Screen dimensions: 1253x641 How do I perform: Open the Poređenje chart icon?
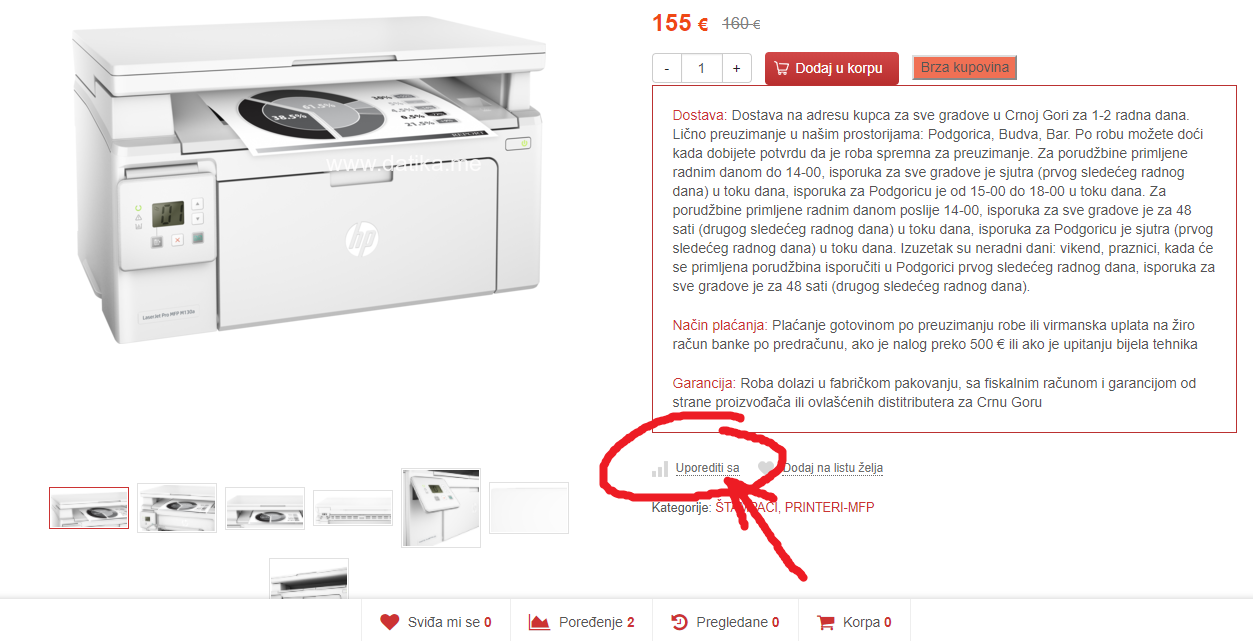[x=540, y=622]
